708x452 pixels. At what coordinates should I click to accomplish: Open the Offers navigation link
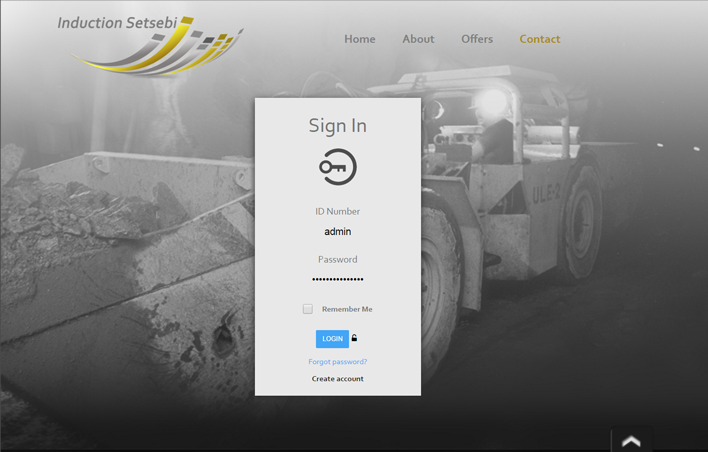[x=477, y=39]
